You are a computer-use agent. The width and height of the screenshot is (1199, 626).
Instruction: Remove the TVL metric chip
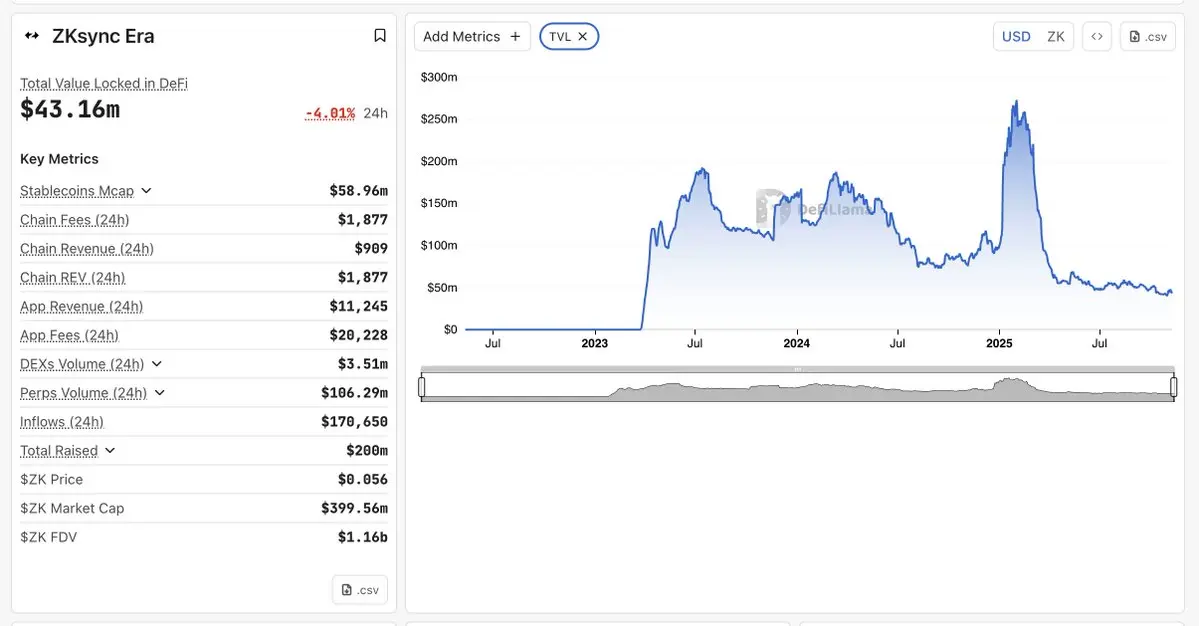click(583, 36)
